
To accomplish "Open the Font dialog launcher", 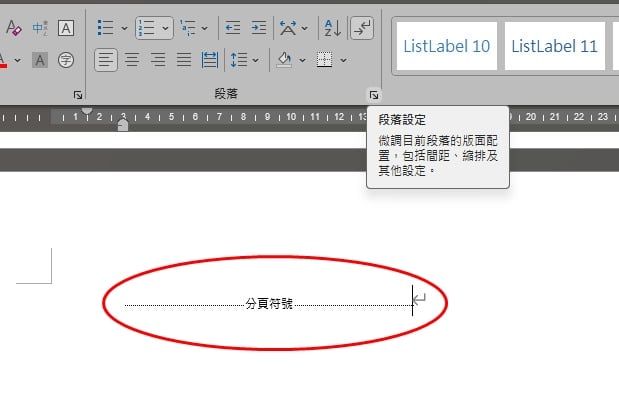I will pos(78,95).
